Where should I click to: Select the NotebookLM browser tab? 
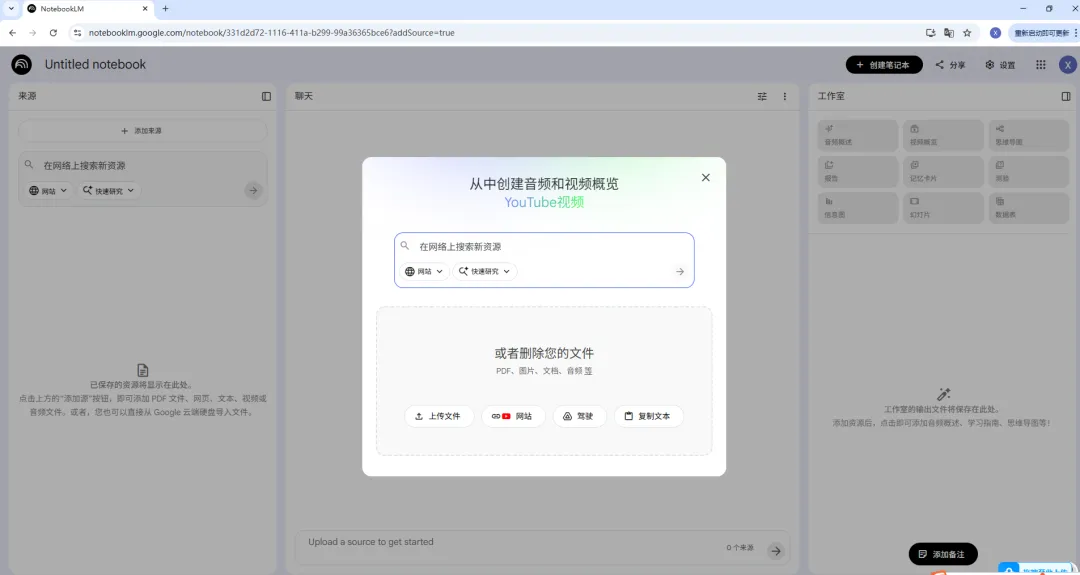pos(87,9)
